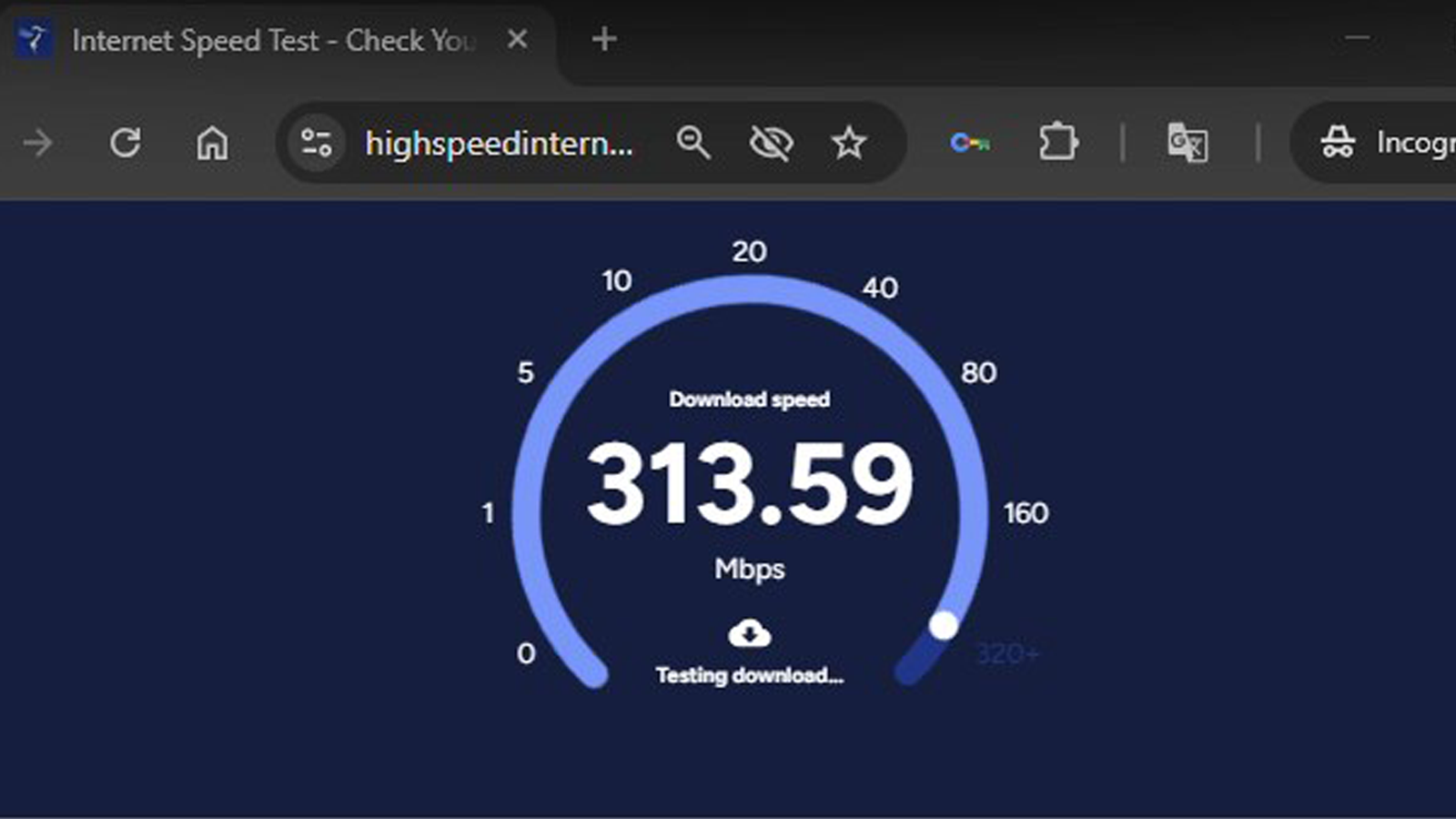Reload the speed test page
Screen dimensions: 1456x819
point(125,143)
